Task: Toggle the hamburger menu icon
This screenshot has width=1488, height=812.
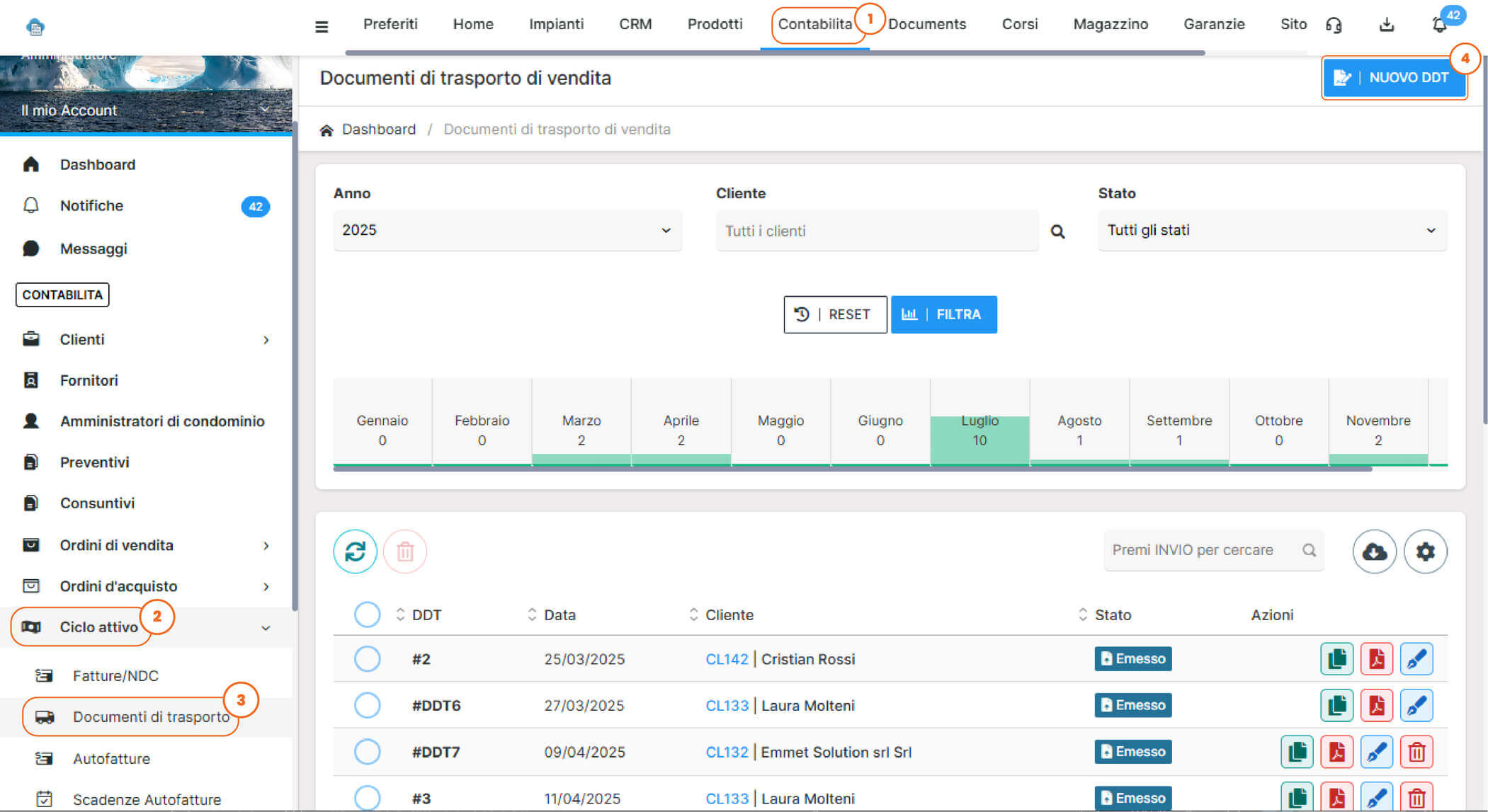Action: (322, 27)
